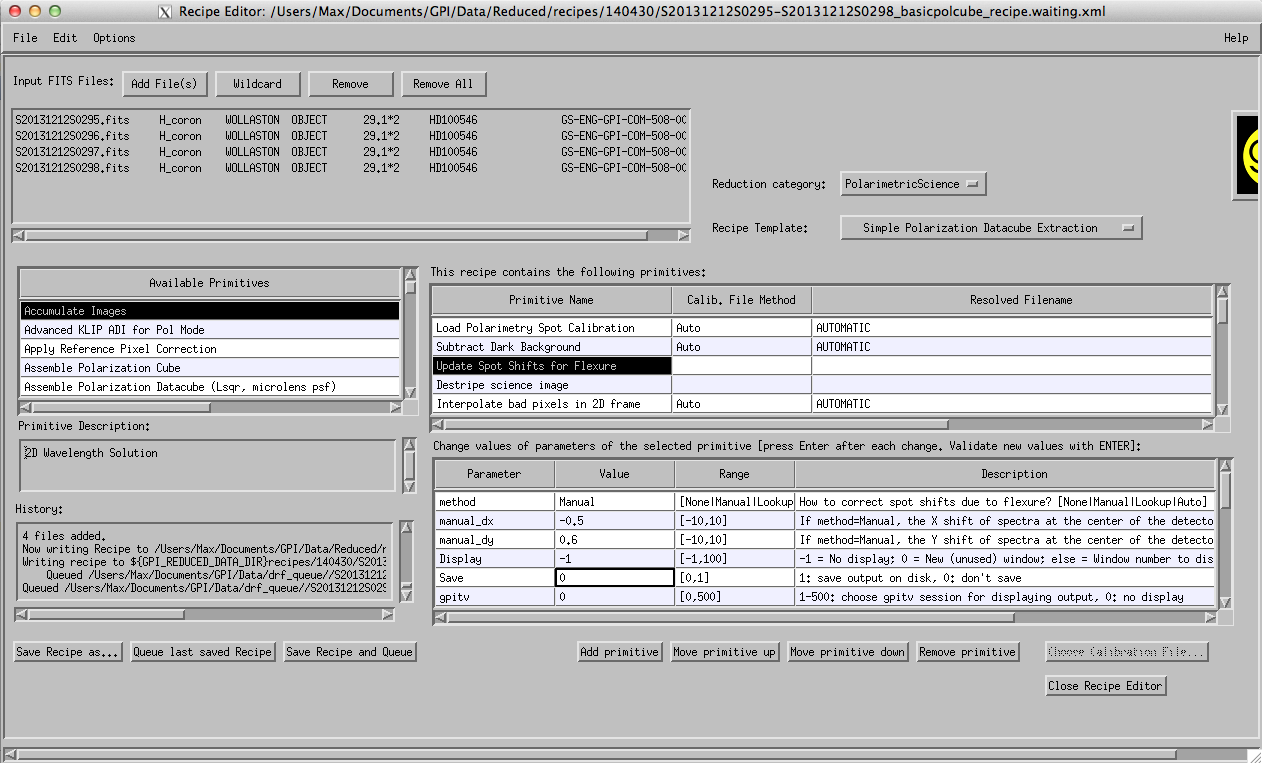Open the Help menu

point(1235,38)
